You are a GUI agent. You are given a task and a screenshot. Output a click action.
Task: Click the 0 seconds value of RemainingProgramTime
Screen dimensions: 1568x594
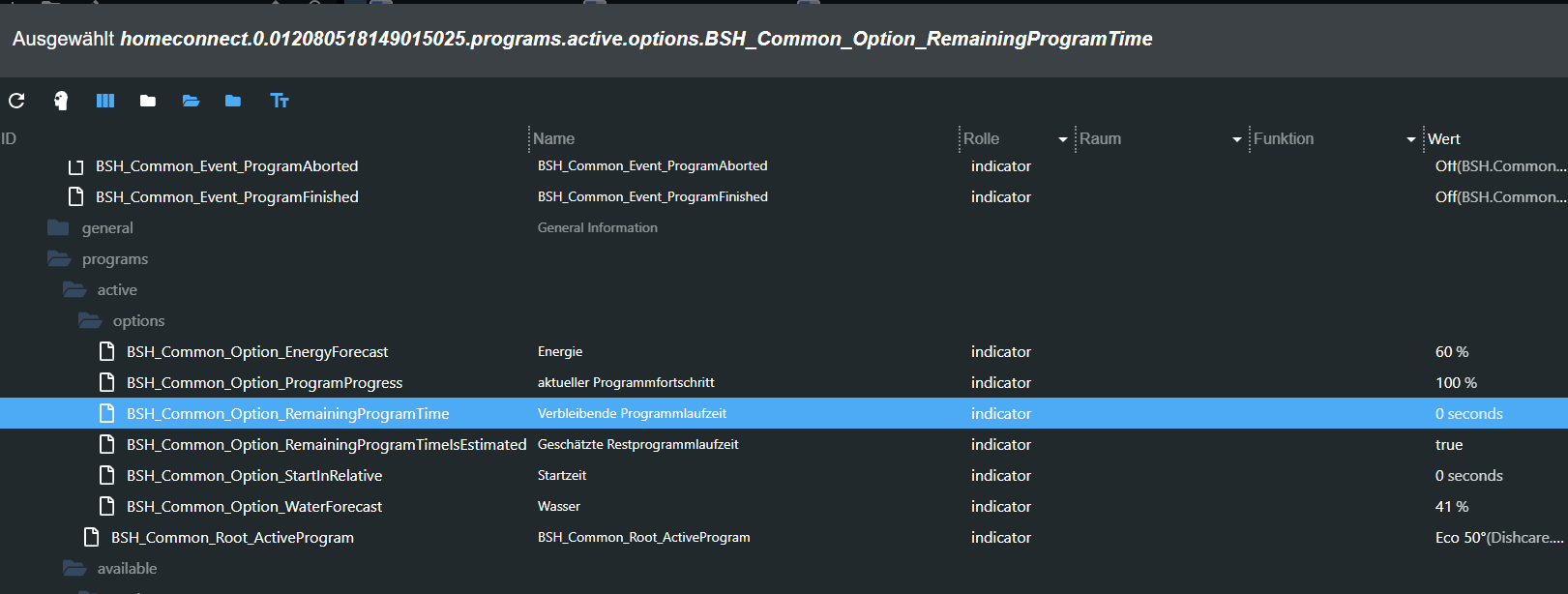click(x=1468, y=414)
